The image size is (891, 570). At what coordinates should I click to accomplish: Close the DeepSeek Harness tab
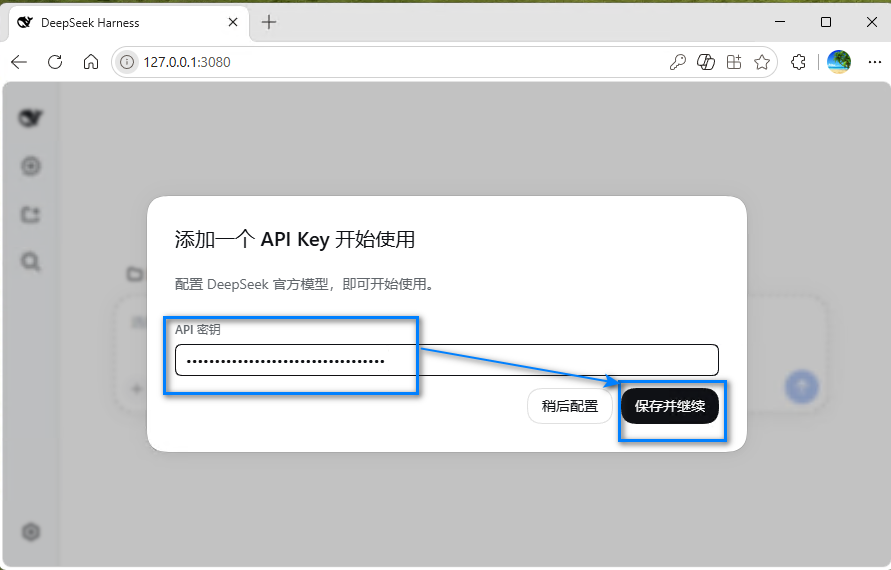[233, 22]
